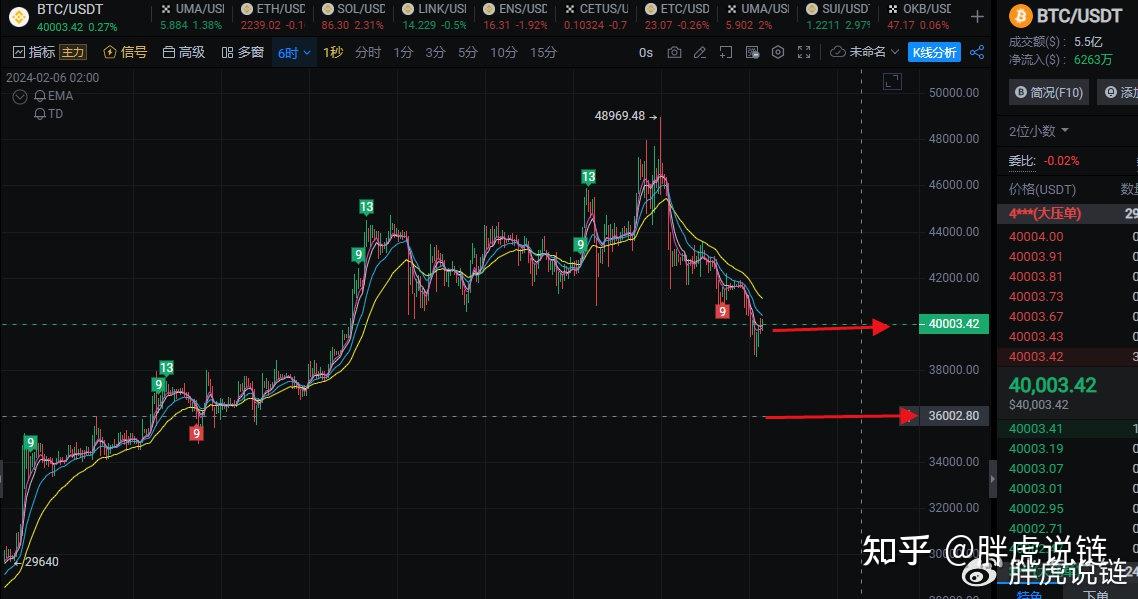Add a new ticker tab with plus
Viewport: 1138px width, 599px height.
[x=977, y=17]
